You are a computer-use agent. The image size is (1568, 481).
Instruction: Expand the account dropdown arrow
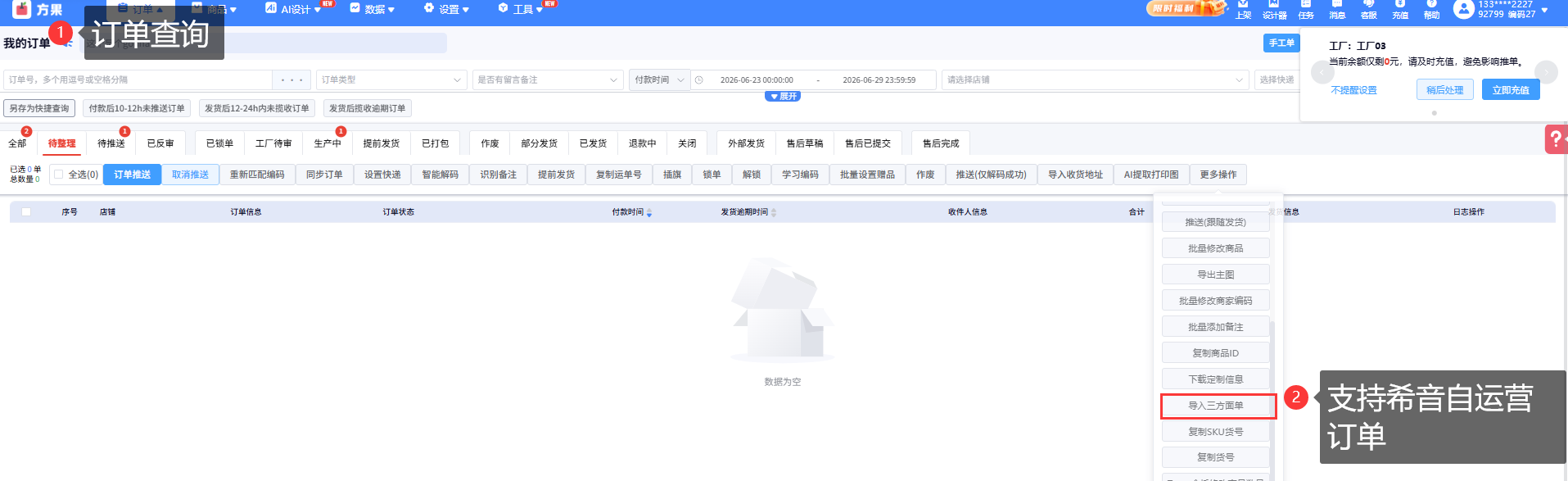[1544, 10]
